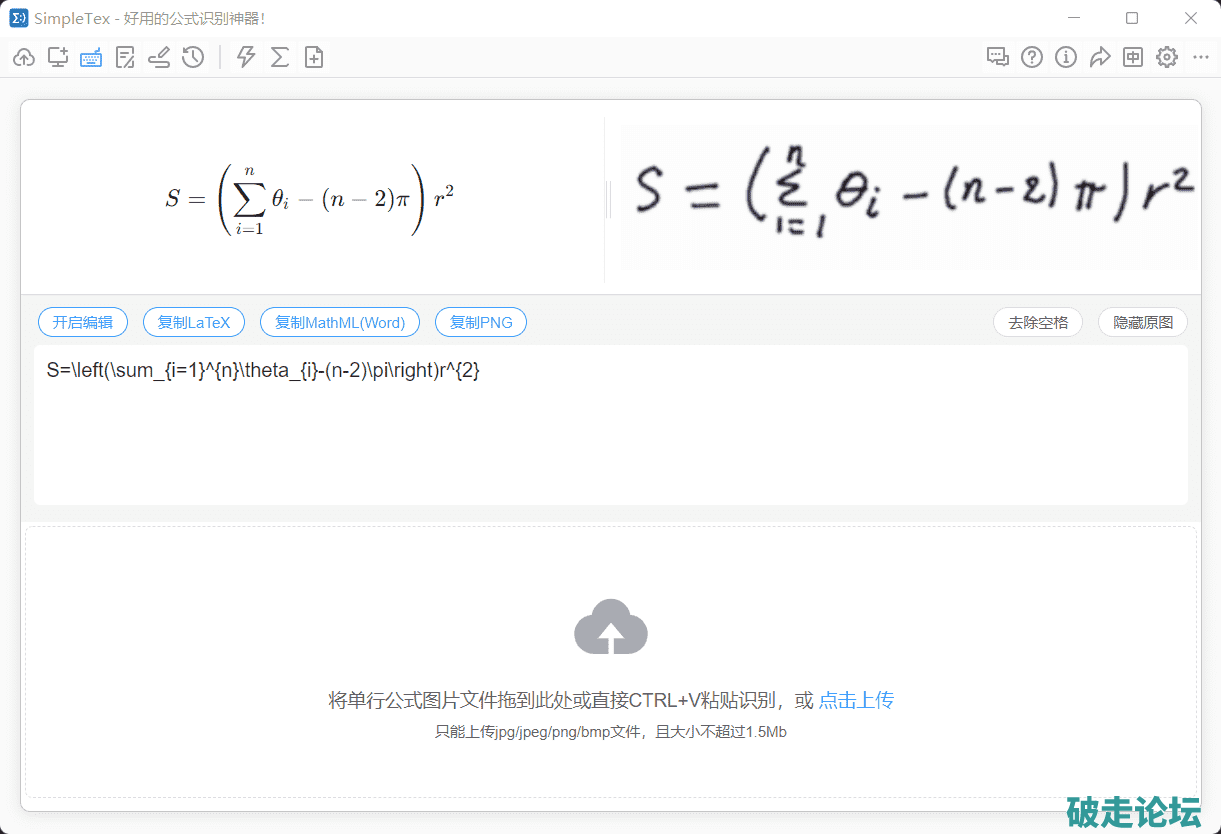Open the document edit note icon

pos(125,58)
